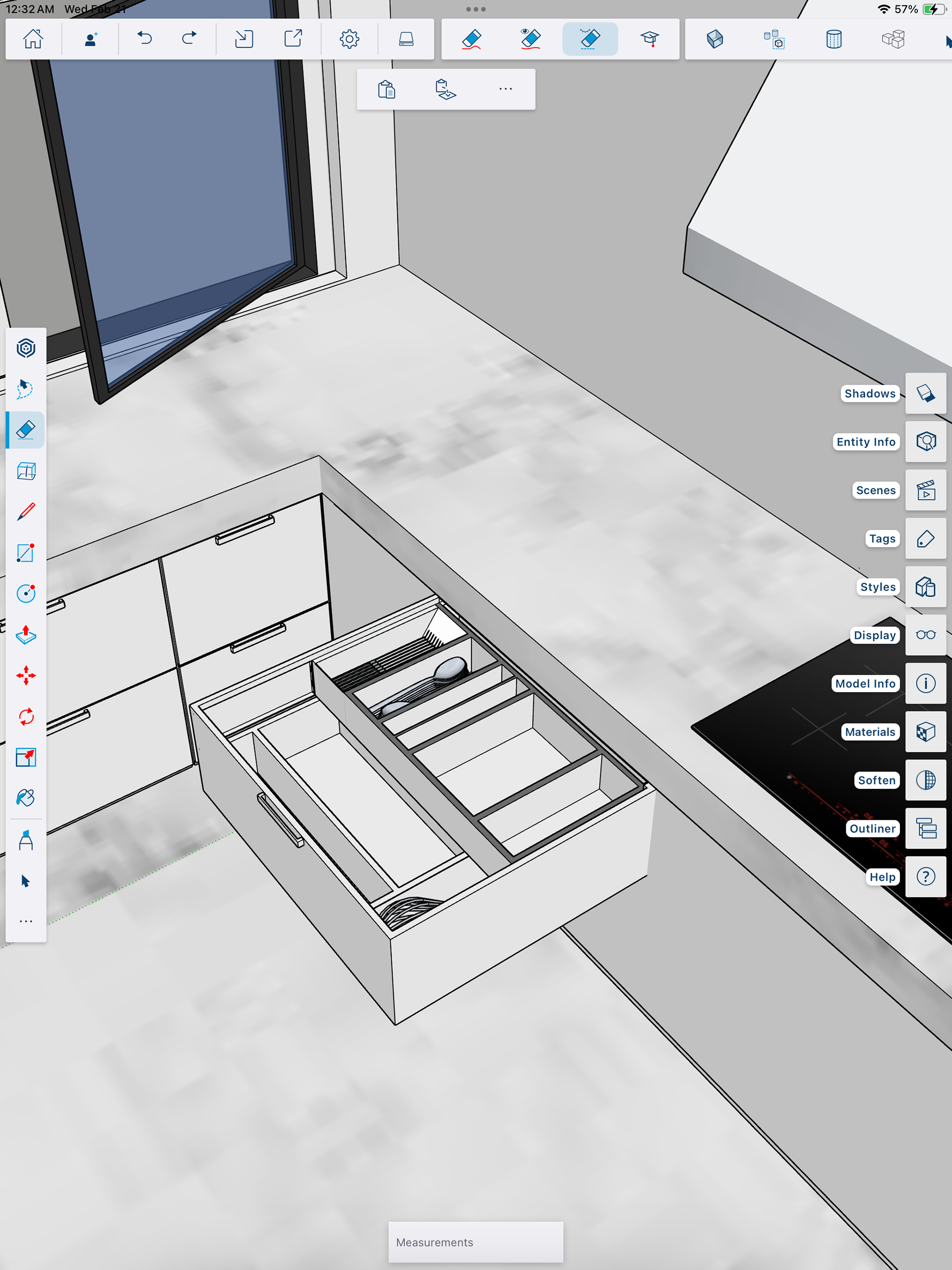Image resolution: width=952 pixels, height=1270 pixels.
Task: Tap the grouped objects icon
Action: [x=774, y=39]
